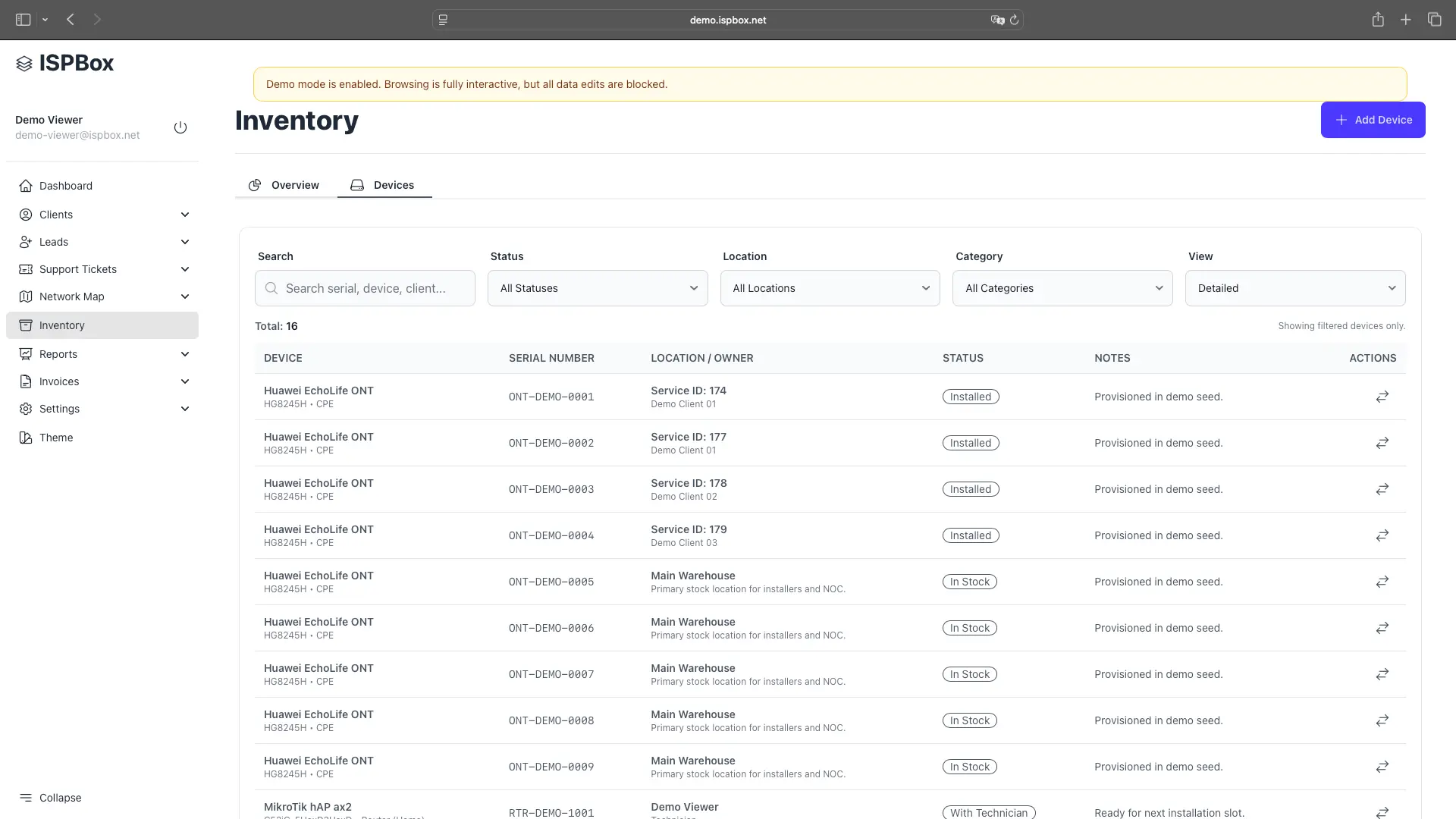Click the With Technician status badge

pos(989,813)
